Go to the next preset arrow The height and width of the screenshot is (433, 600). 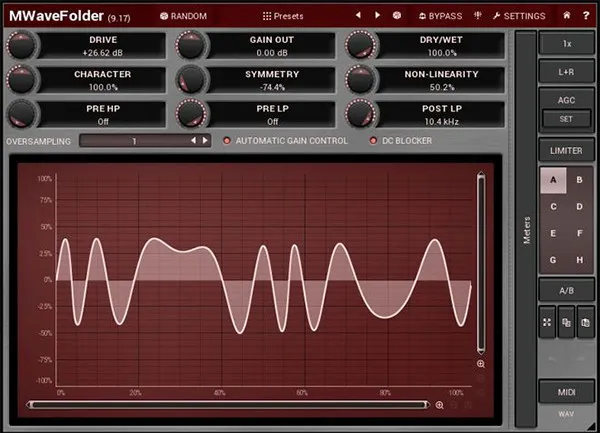pos(377,16)
